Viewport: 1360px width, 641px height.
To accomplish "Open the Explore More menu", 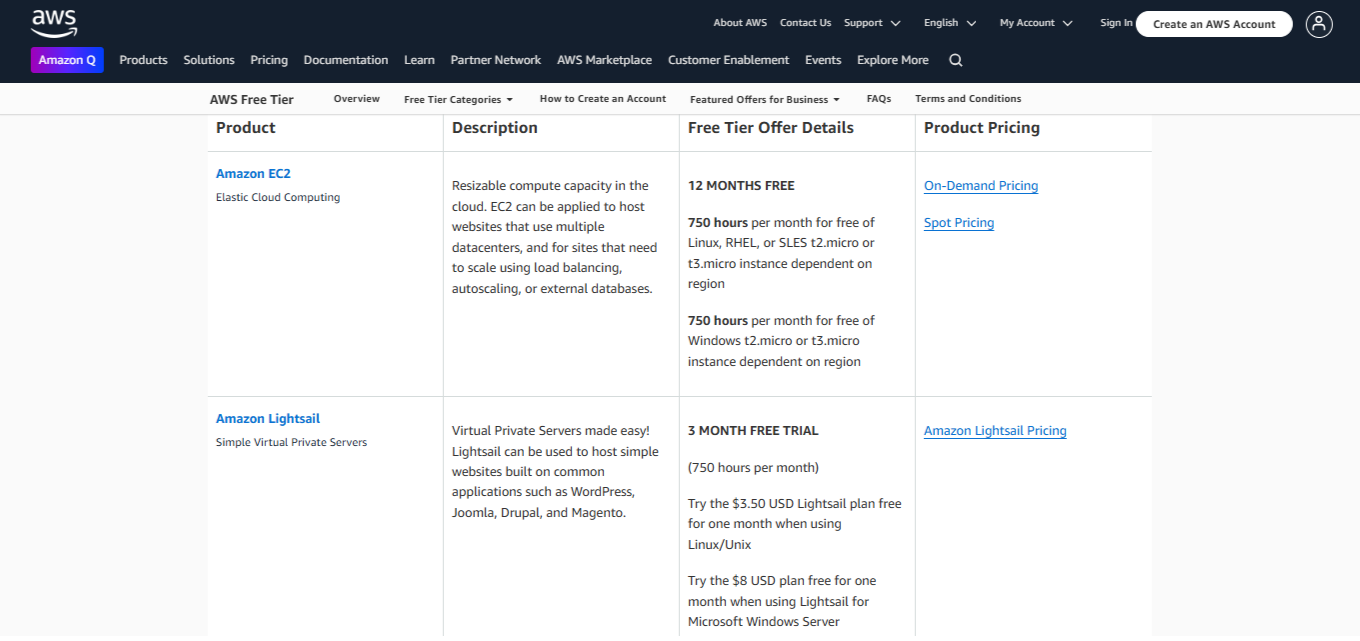I will (x=893, y=60).
